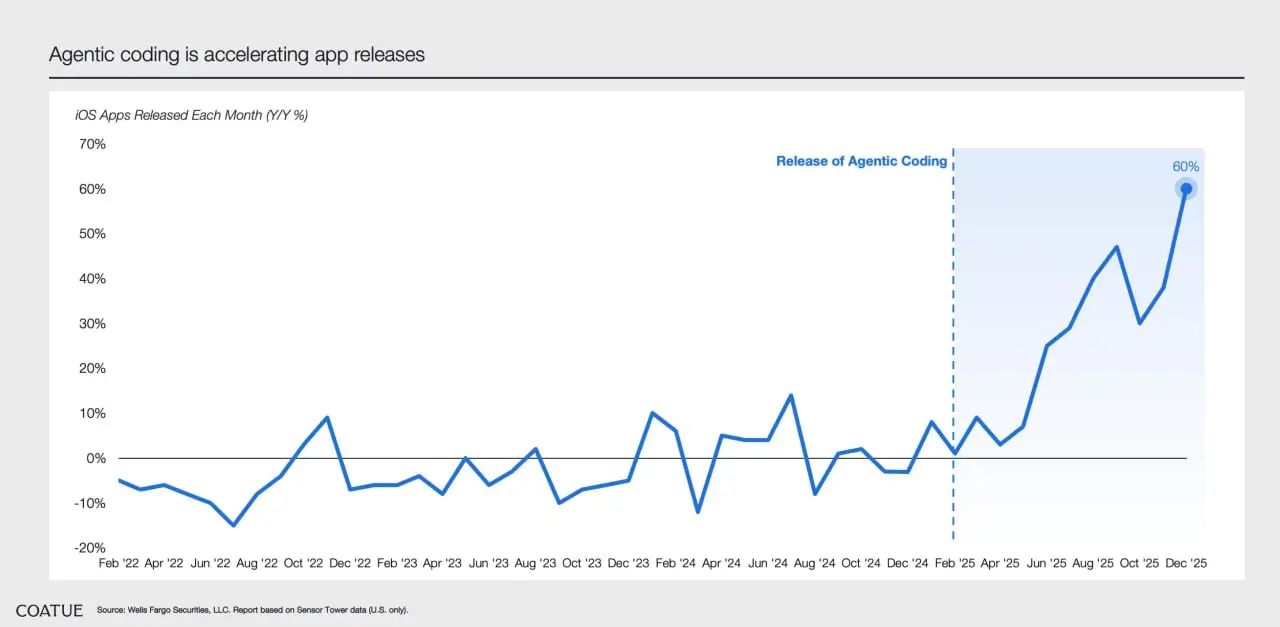This screenshot has height=627, width=1280.
Task: Click the 70% y-axis label
Action: click(x=90, y=144)
